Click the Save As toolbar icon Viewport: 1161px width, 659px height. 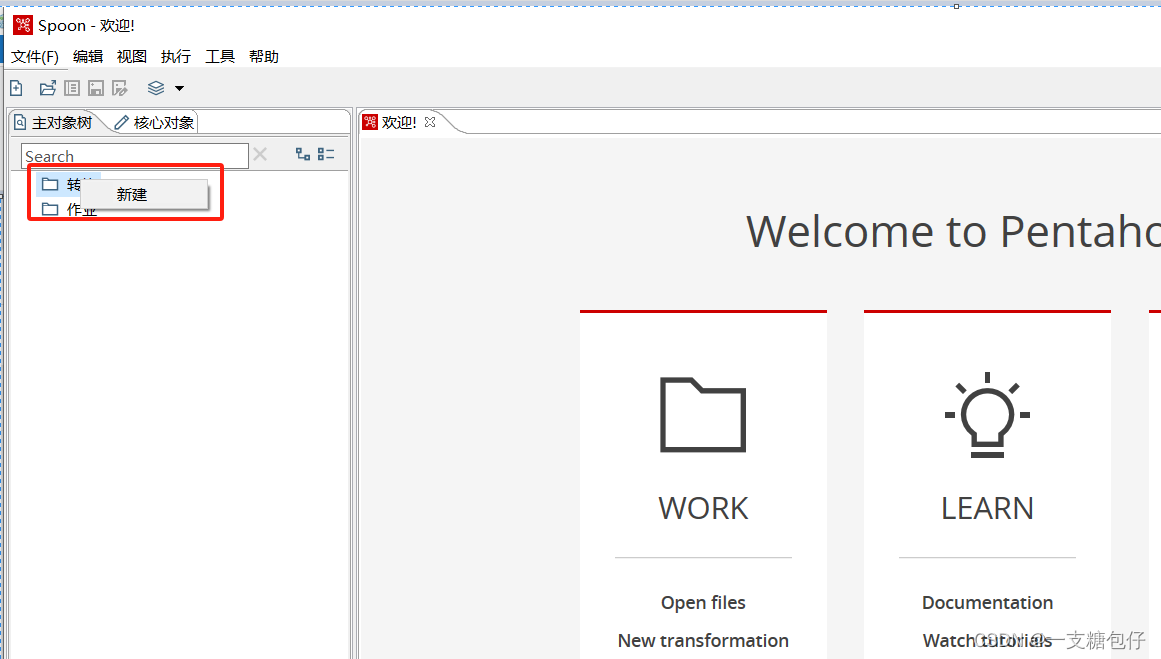click(x=119, y=89)
